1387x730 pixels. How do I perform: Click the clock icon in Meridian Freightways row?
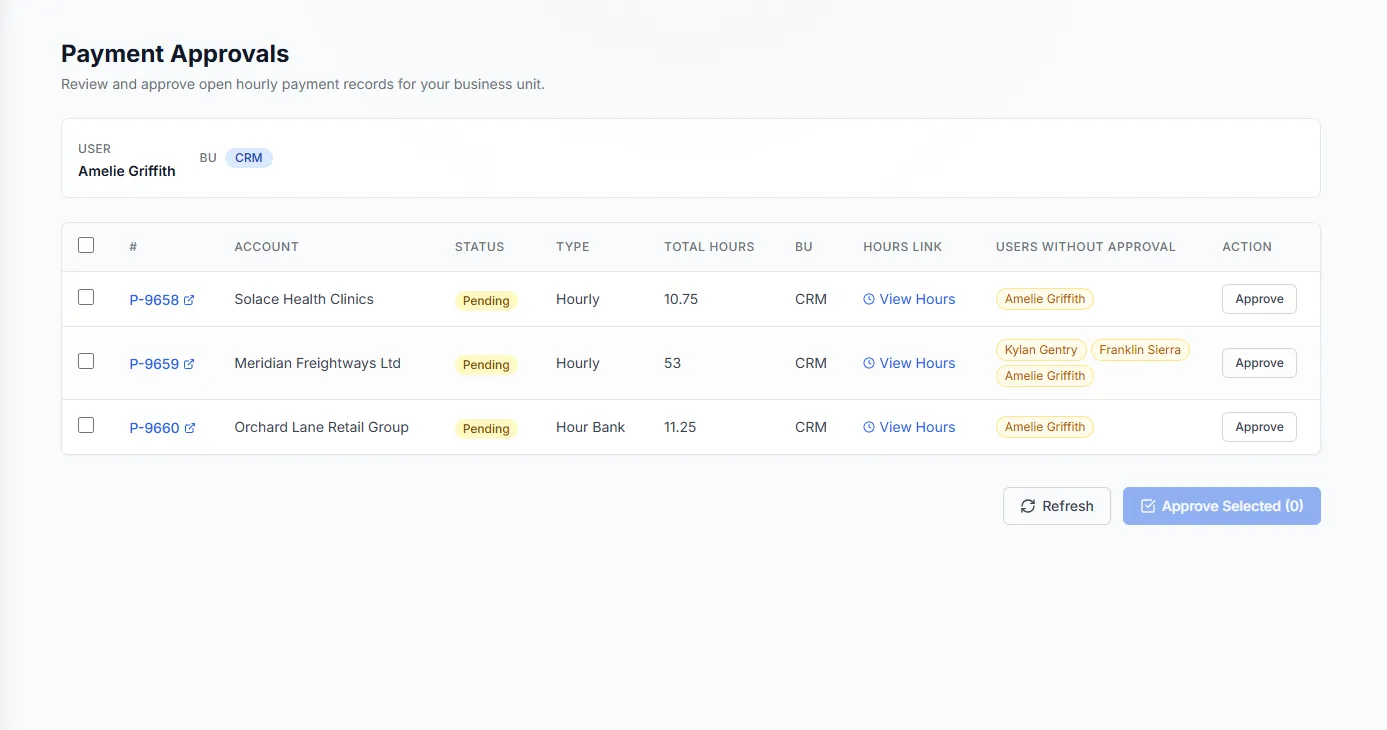pyautogui.click(x=869, y=363)
